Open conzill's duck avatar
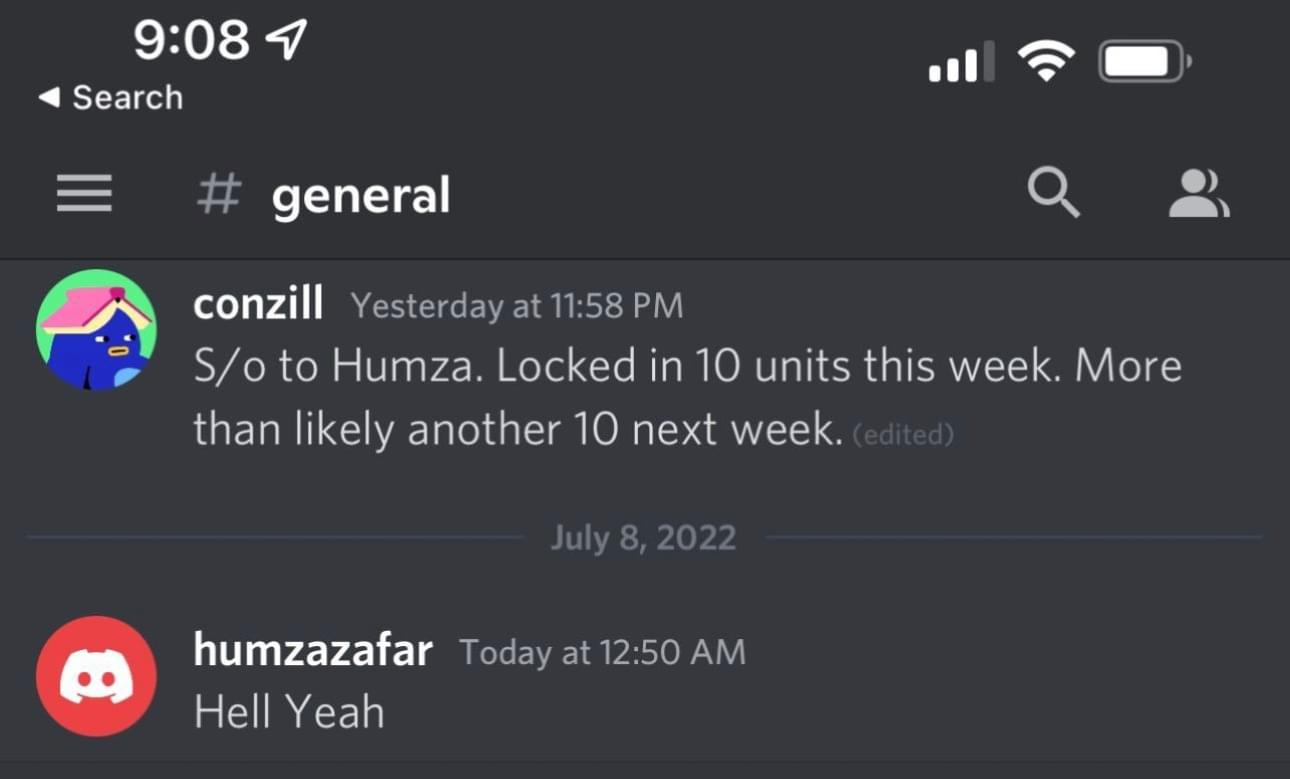1290x779 pixels. point(96,330)
